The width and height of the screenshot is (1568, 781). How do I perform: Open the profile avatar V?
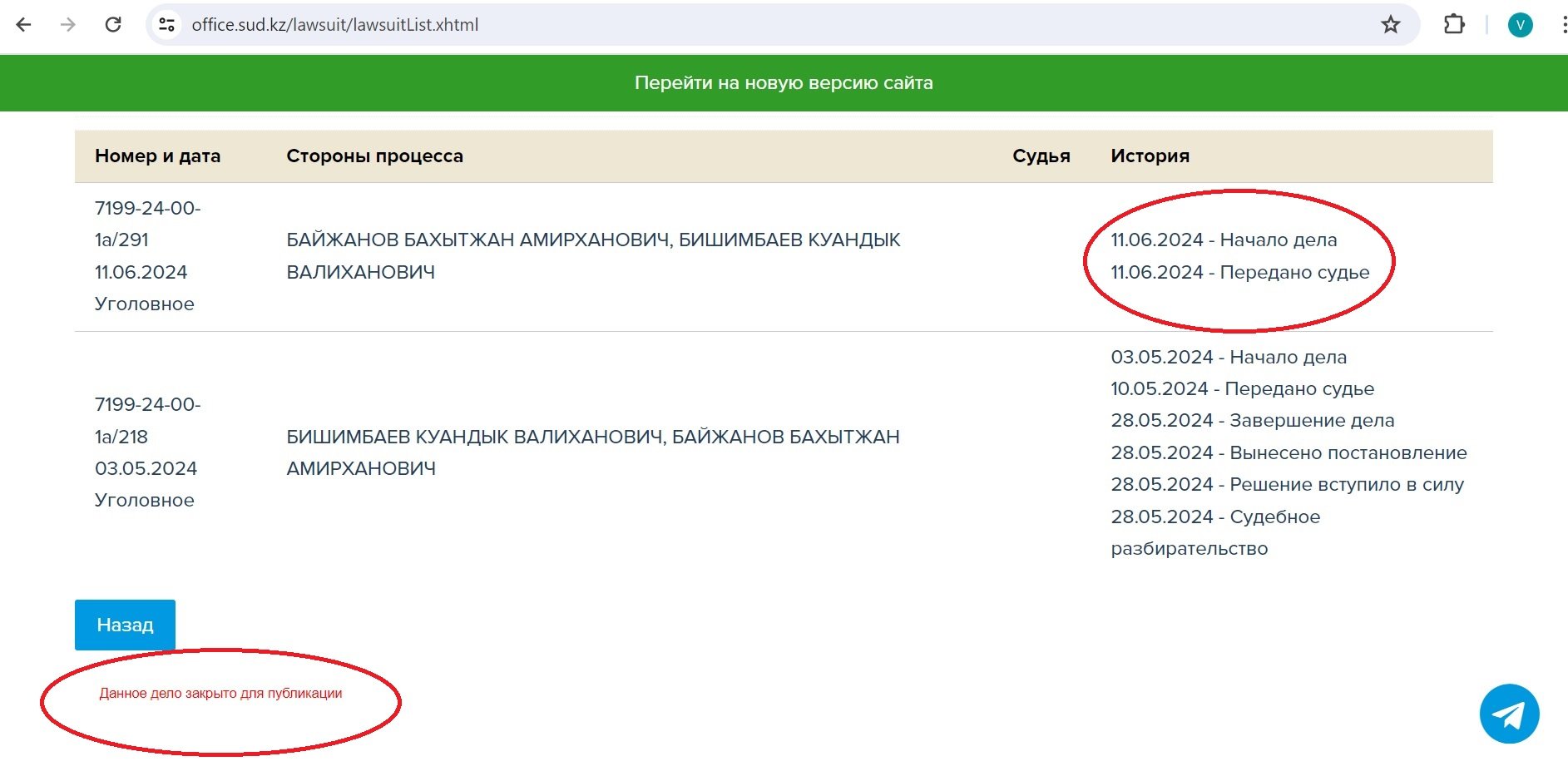coord(1520,25)
